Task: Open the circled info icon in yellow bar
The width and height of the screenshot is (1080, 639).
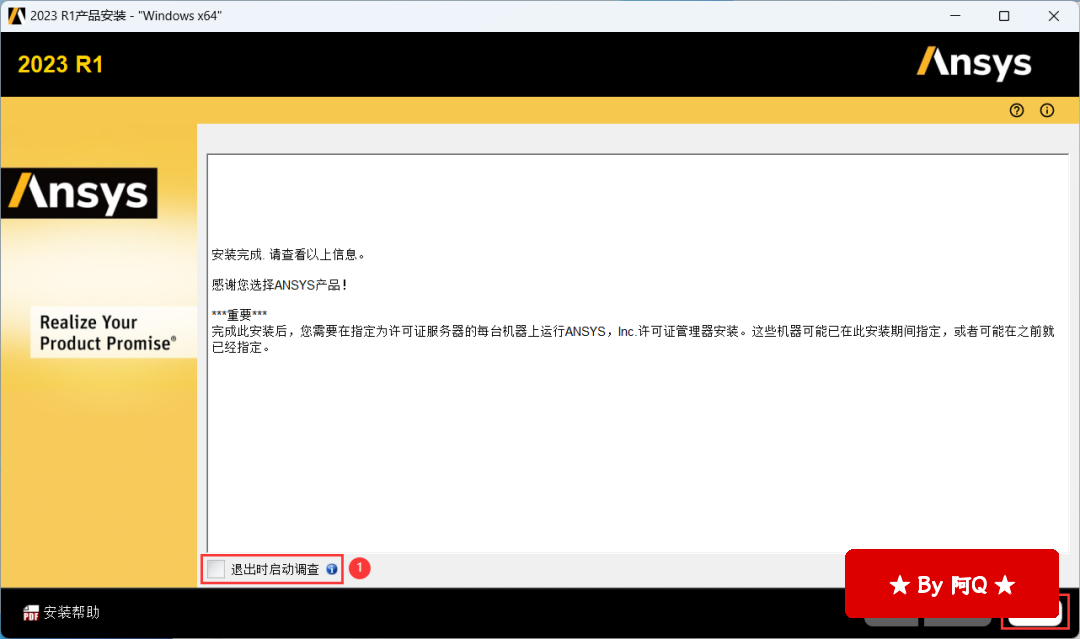Action: [1047, 110]
